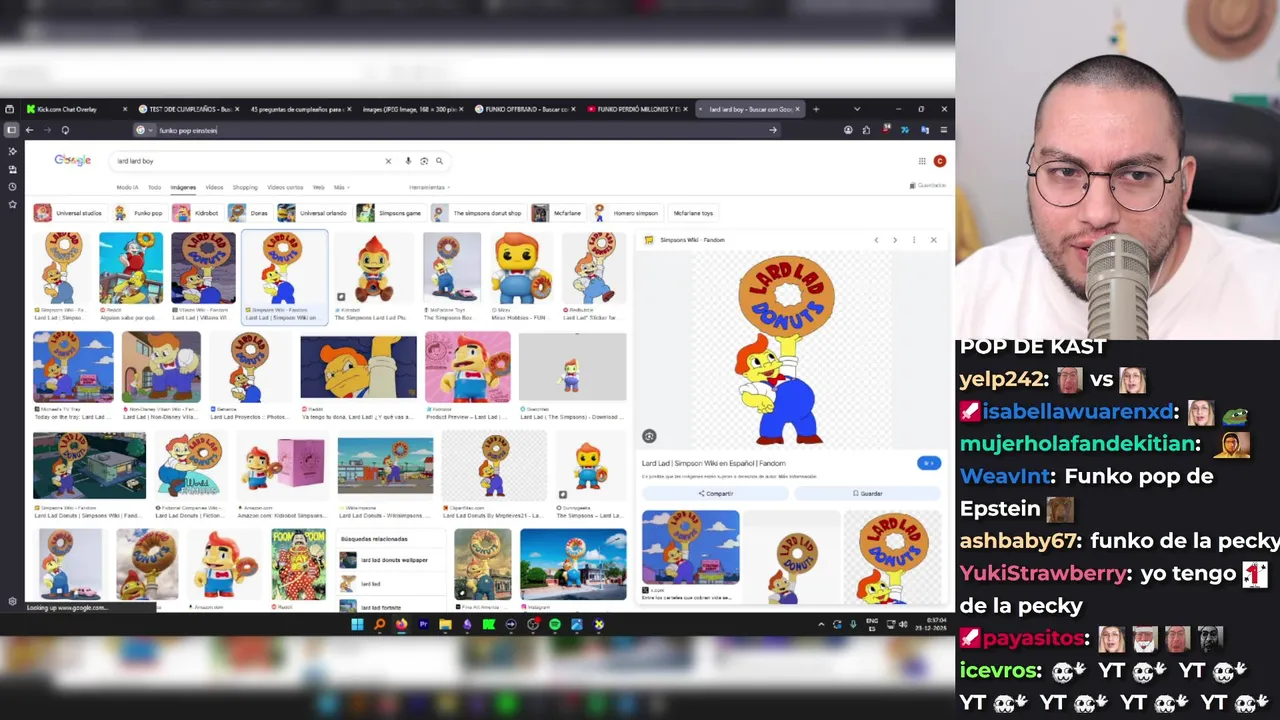Open the three-dot menu in preview panel
Viewport: 1280px width, 720px height.
coord(914,240)
